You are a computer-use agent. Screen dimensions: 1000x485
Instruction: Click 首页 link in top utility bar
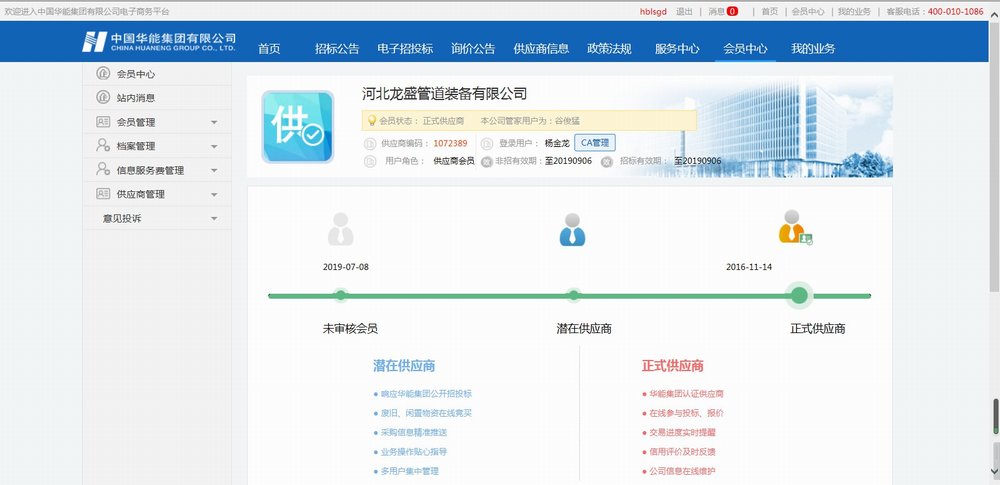coord(770,11)
